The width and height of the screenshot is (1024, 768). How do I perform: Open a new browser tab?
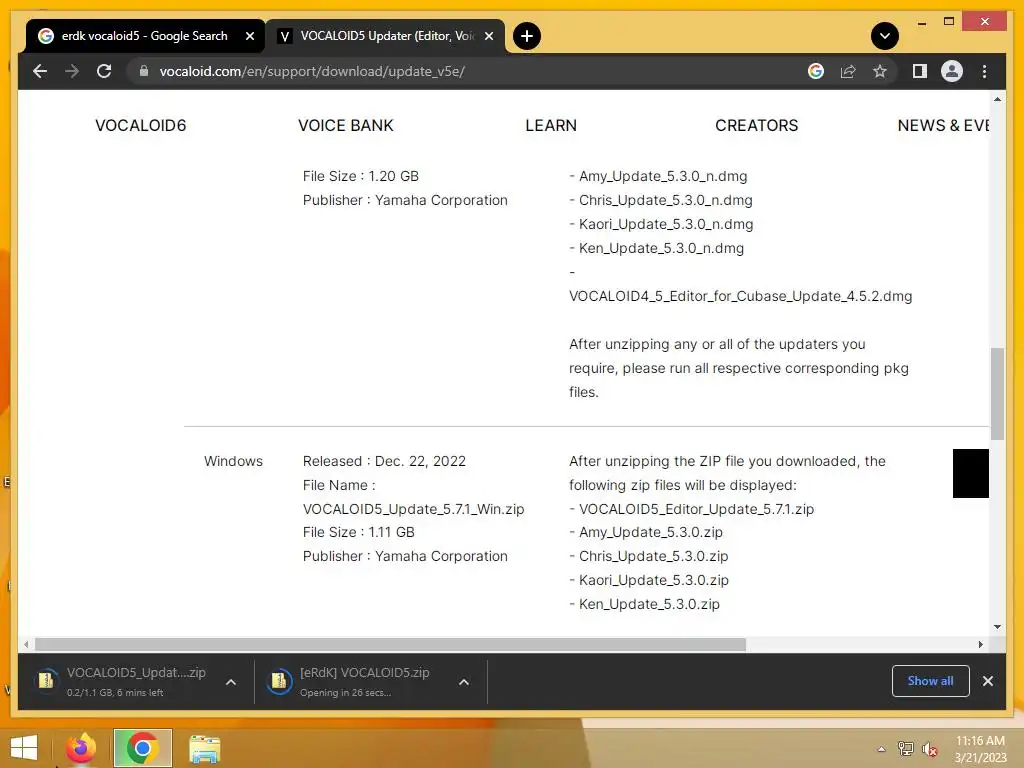click(527, 36)
